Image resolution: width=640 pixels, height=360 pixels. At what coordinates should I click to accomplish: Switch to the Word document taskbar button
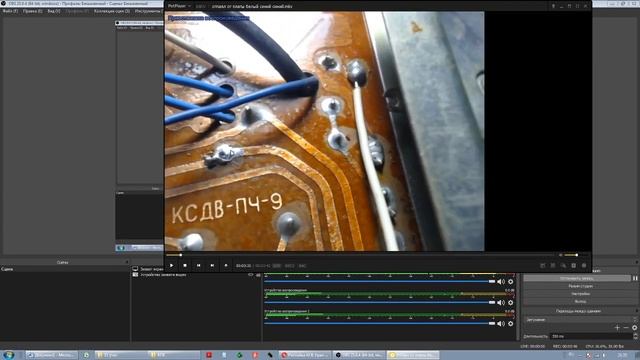click(51, 355)
